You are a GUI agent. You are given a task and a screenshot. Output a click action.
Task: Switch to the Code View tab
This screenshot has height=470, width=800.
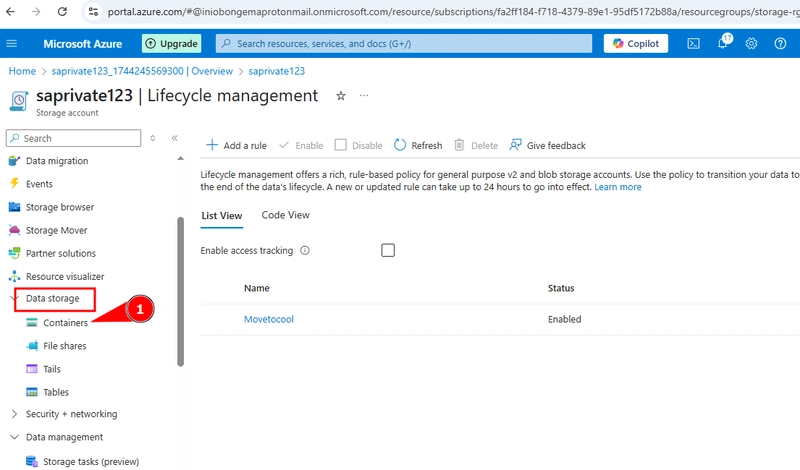285,215
